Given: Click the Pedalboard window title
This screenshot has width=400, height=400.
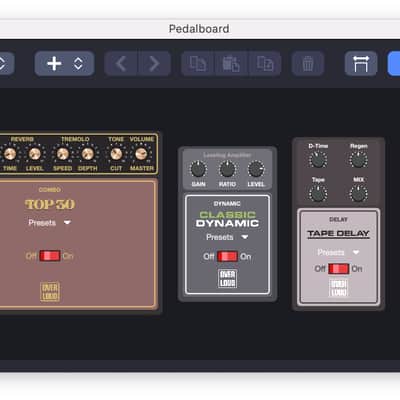Looking at the screenshot, I should click(x=199, y=29).
